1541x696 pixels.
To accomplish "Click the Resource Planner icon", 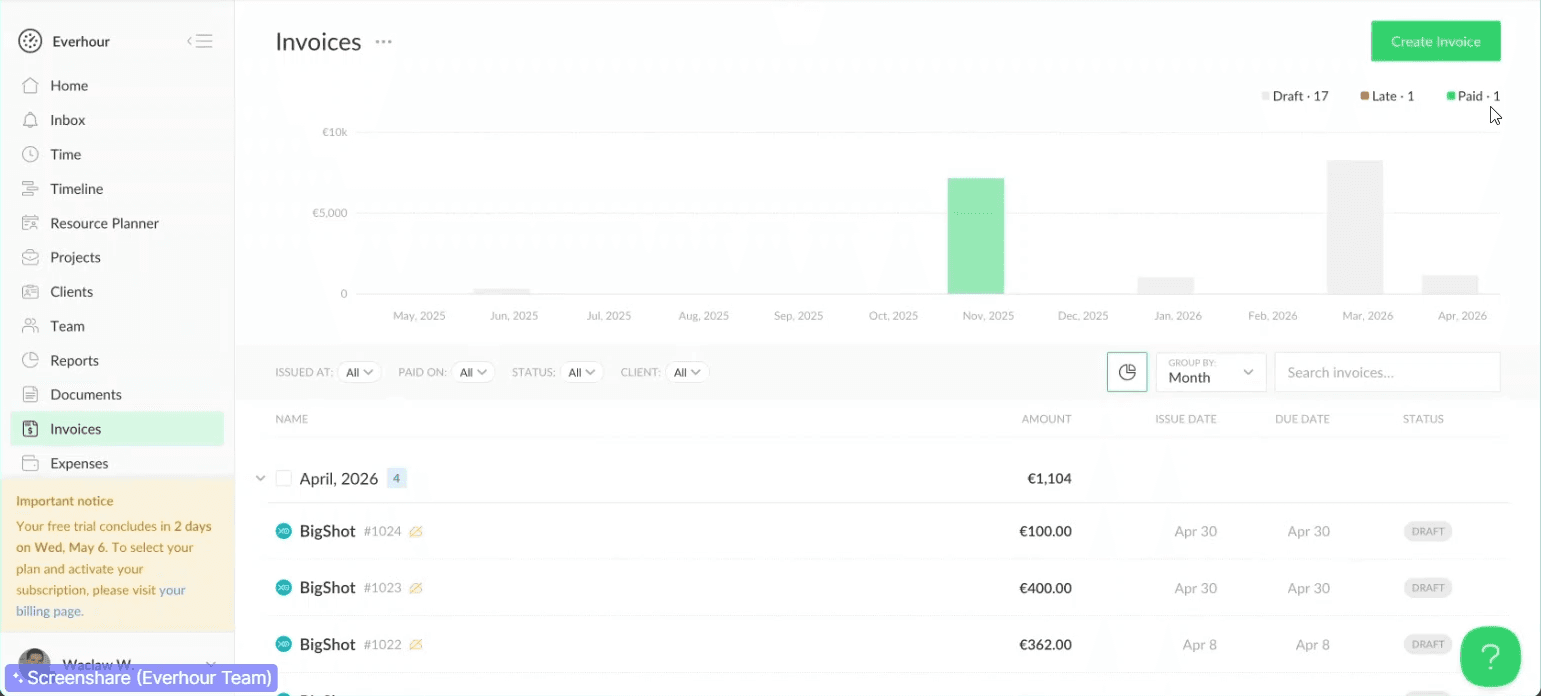I will (x=30, y=223).
